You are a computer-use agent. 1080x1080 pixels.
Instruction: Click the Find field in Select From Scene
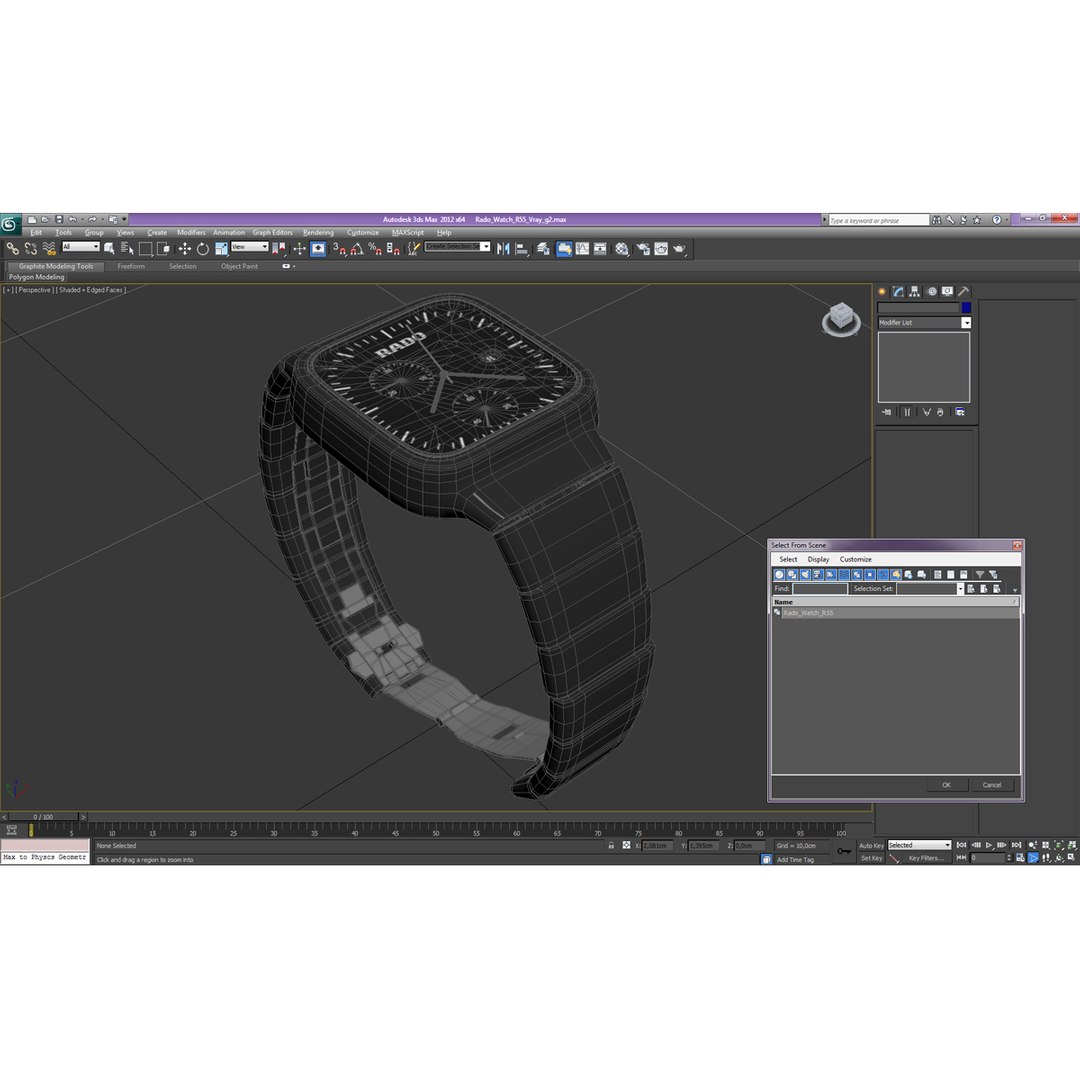820,589
